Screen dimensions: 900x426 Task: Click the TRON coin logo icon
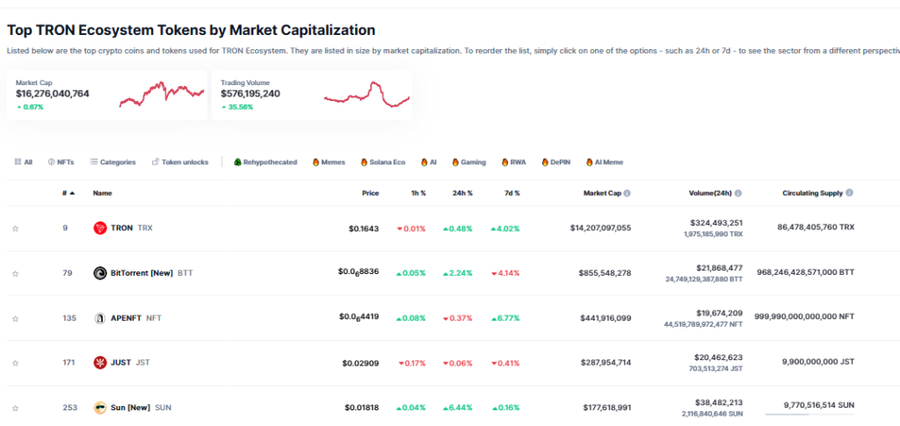(100, 228)
